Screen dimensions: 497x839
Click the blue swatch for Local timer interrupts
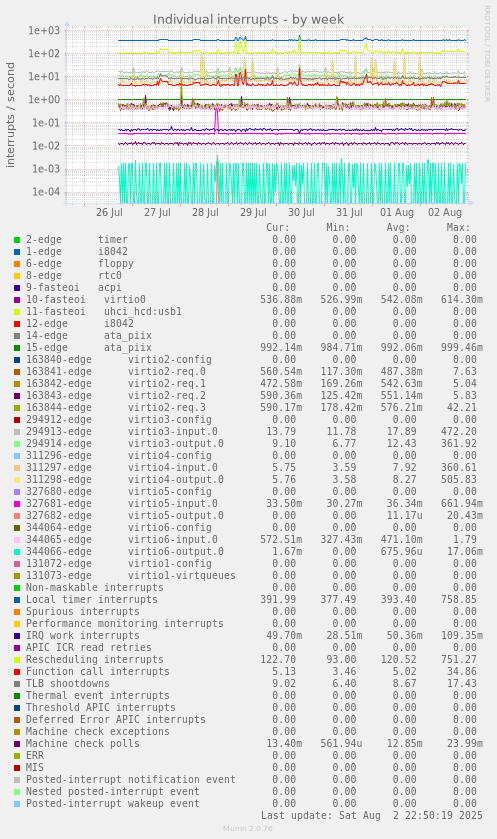[17, 600]
